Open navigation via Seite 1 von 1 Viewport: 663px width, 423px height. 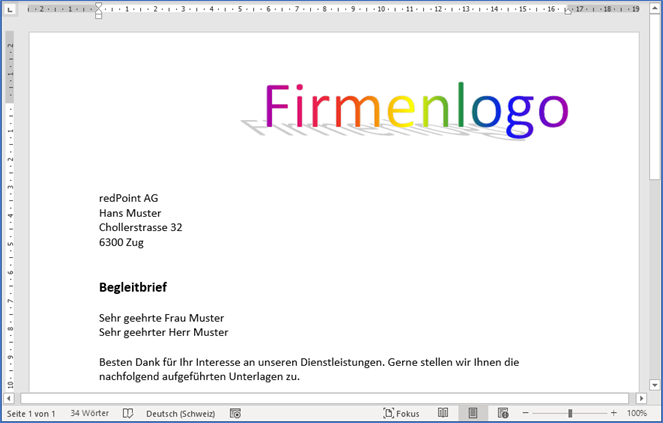(31, 413)
